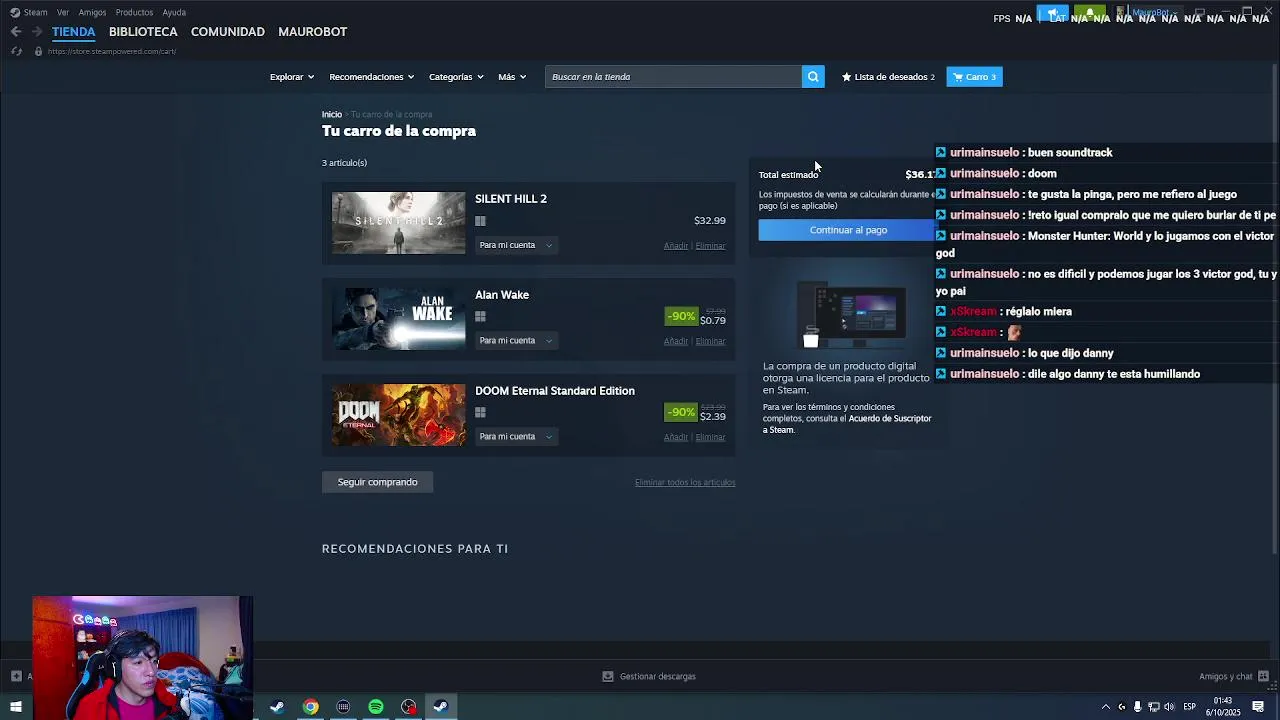Screen dimensions: 1280x720
Task: Click Windows platform icon under DOOM Eternal
Action: coord(480,413)
